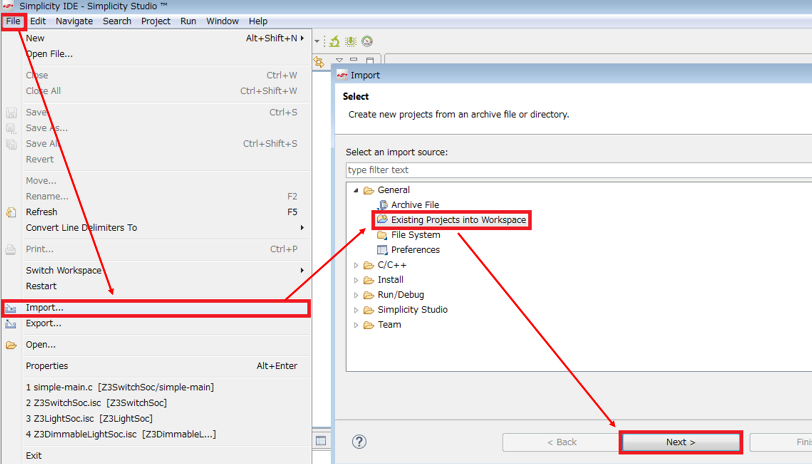
Task: Expand the C/C++ tree node
Action: pos(356,265)
